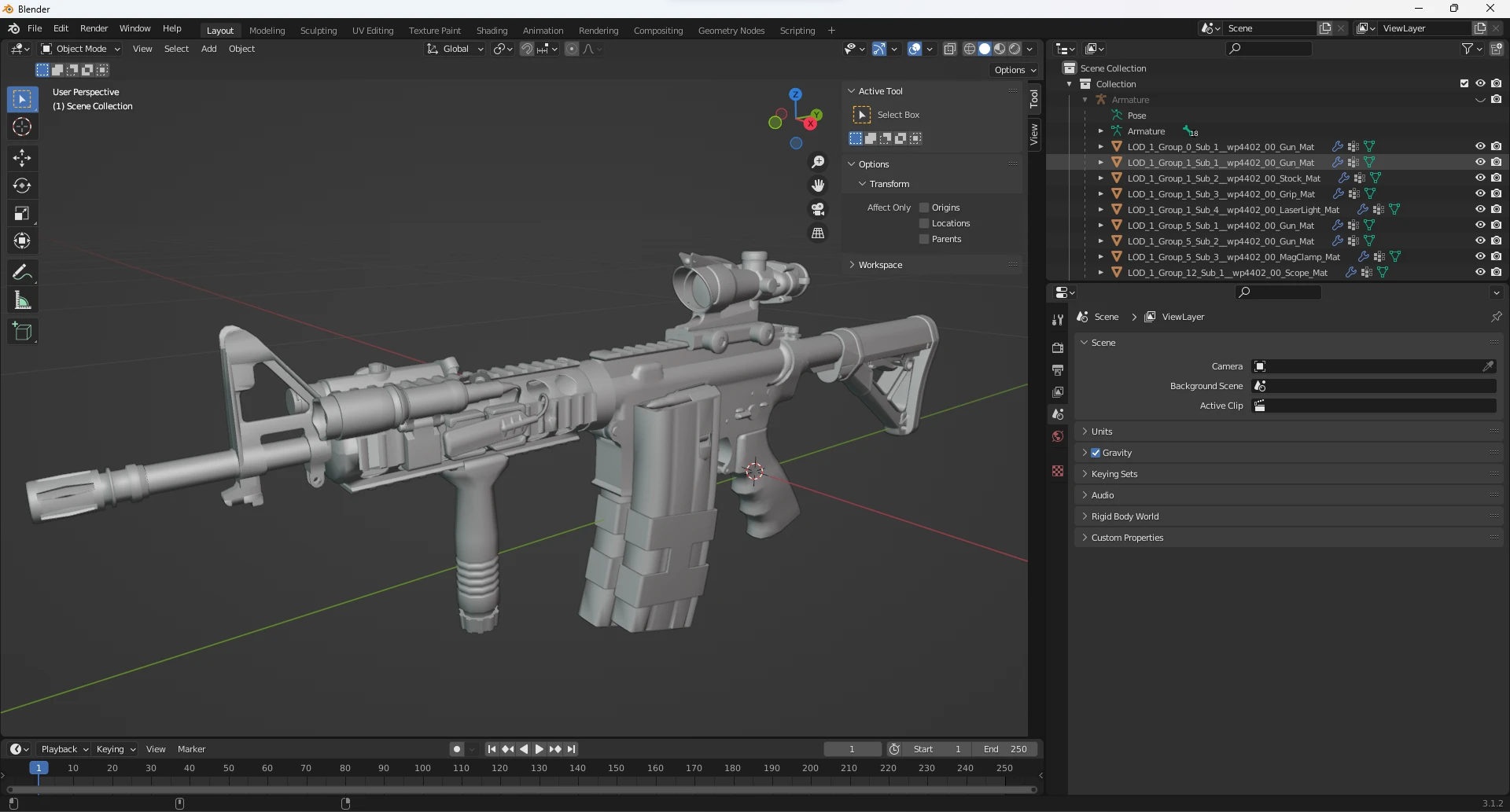Click the Add Cube tool
Viewport: 1510px width, 812px height.
pyautogui.click(x=22, y=332)
